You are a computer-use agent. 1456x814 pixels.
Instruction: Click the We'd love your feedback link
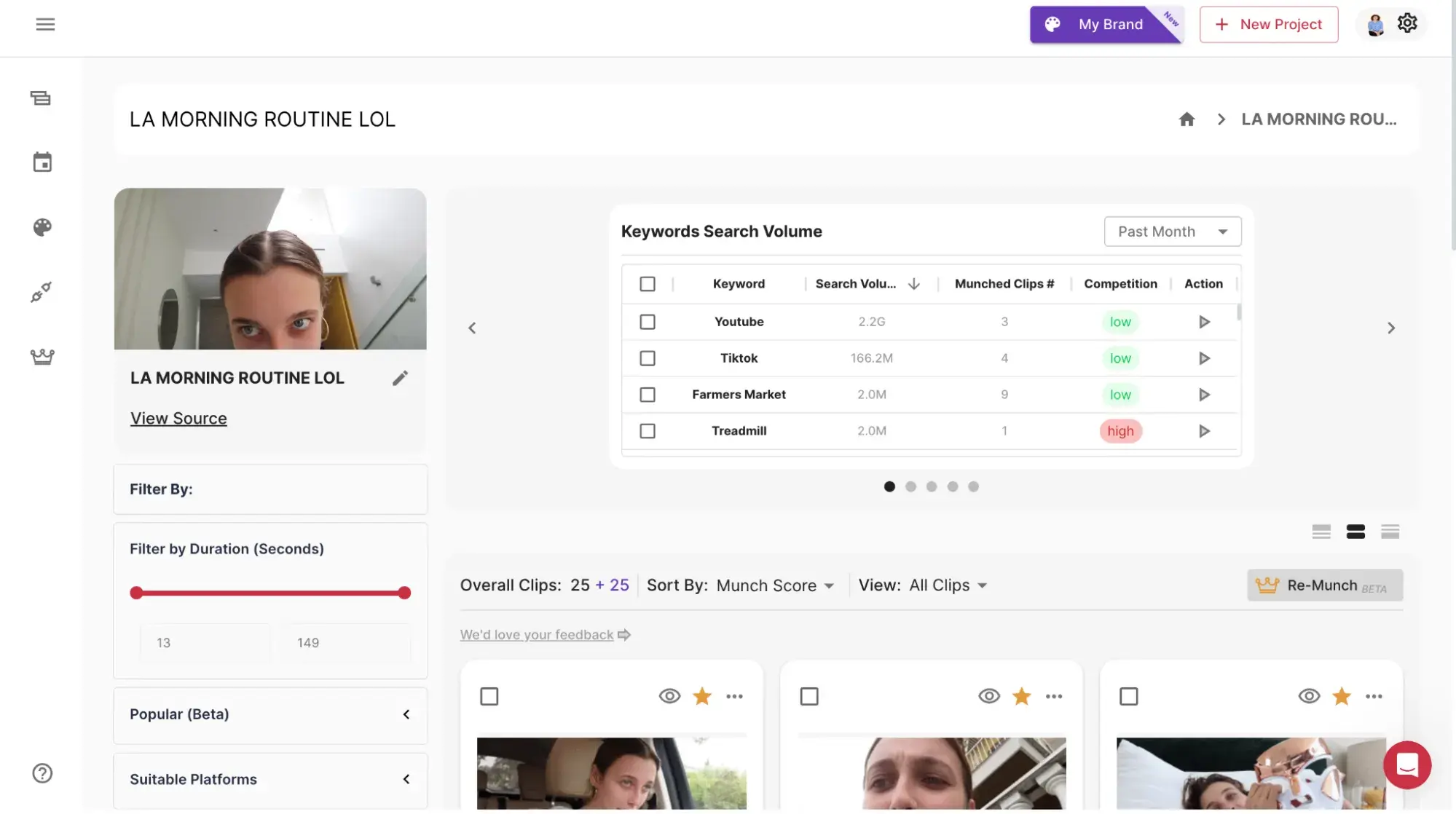tap(544, 634)
